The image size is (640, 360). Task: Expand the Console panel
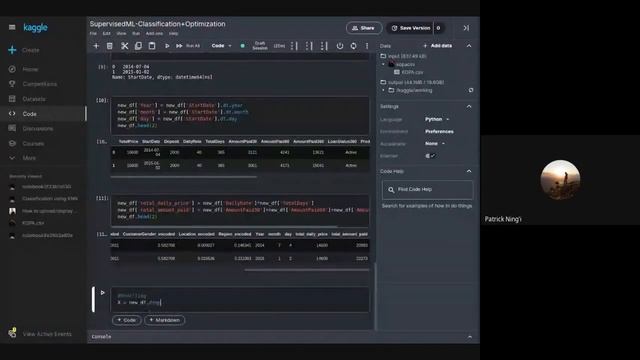click(469, 337)
